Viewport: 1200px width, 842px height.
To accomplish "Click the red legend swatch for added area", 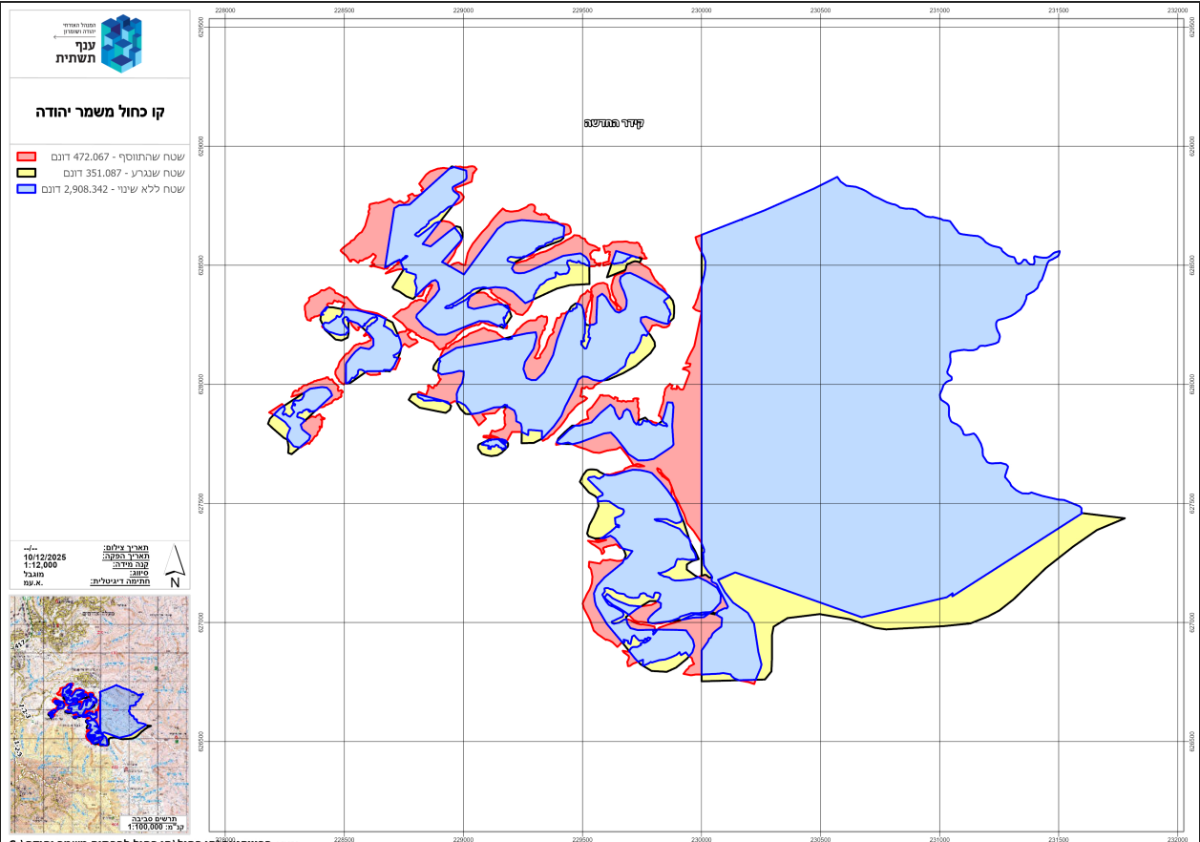I will [27, 157].
